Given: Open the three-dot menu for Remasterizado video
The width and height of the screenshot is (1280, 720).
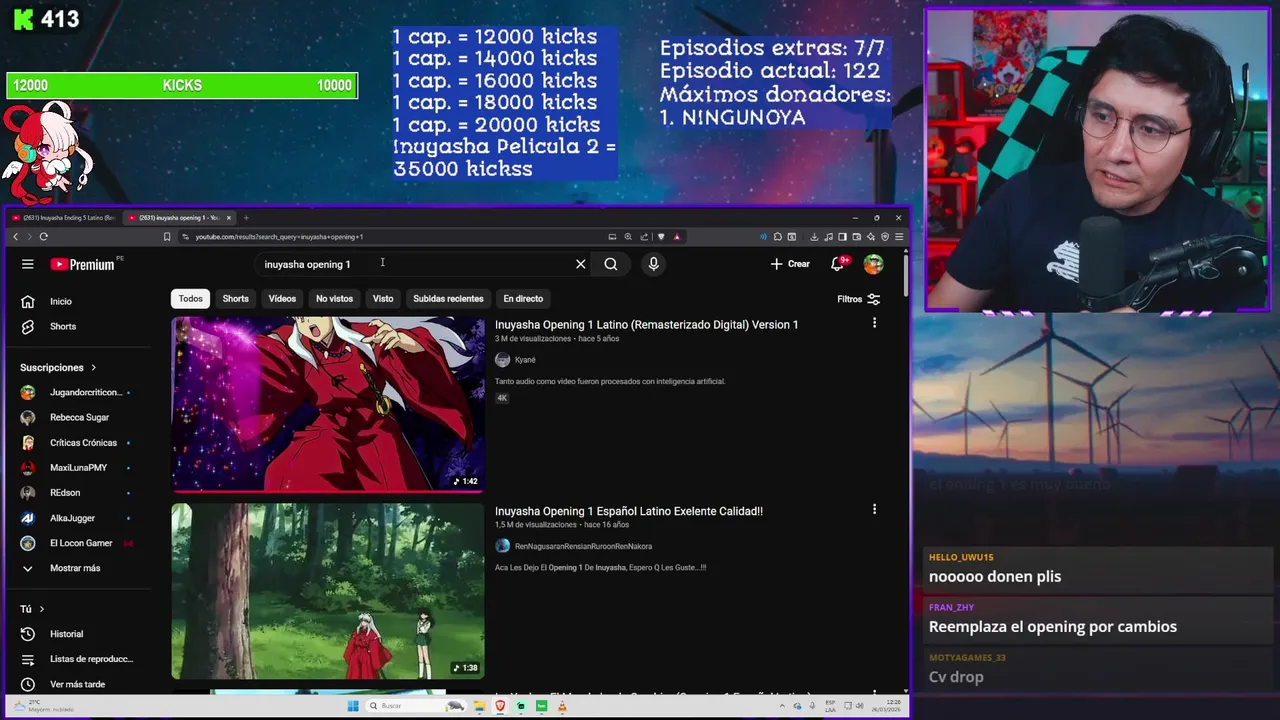Looking at the screenshot, I should point(874,323).
